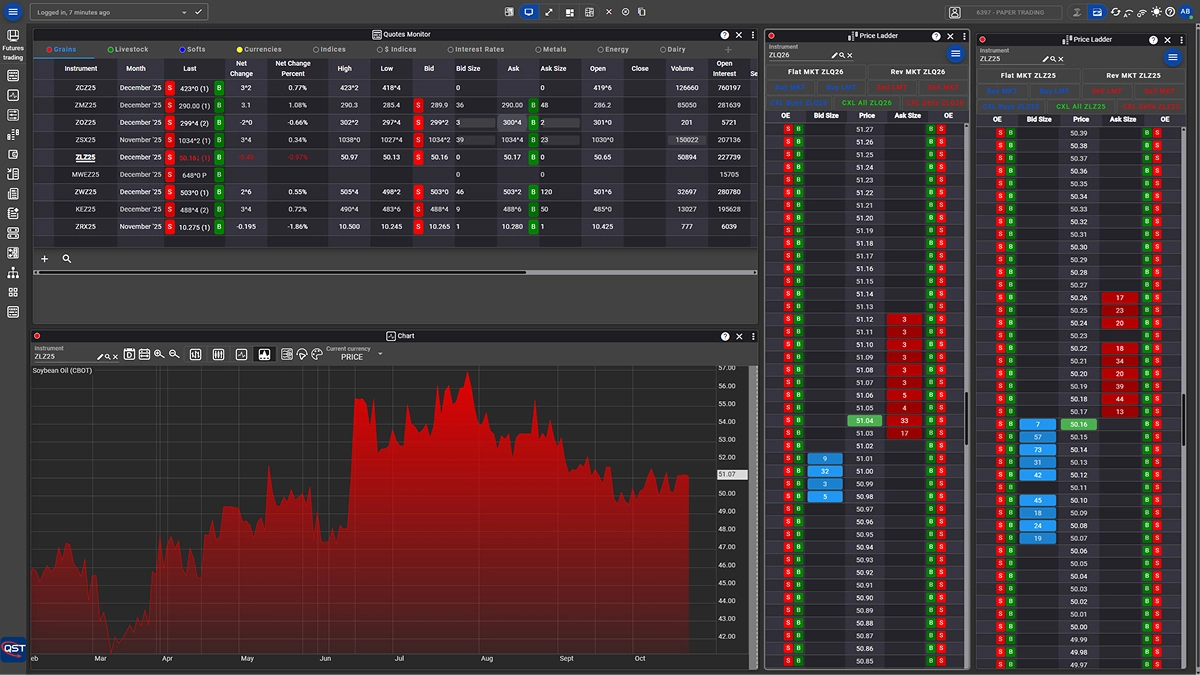Open the ZLQ26 Price Ladder blue menu button
Image resolution: width=1200 pixels, height=675 pixels.
956,53
